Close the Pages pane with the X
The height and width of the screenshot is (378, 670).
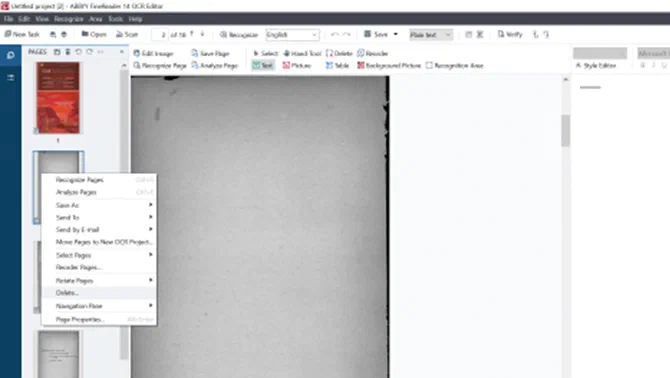pyautogui.click(x=122, y=52)
